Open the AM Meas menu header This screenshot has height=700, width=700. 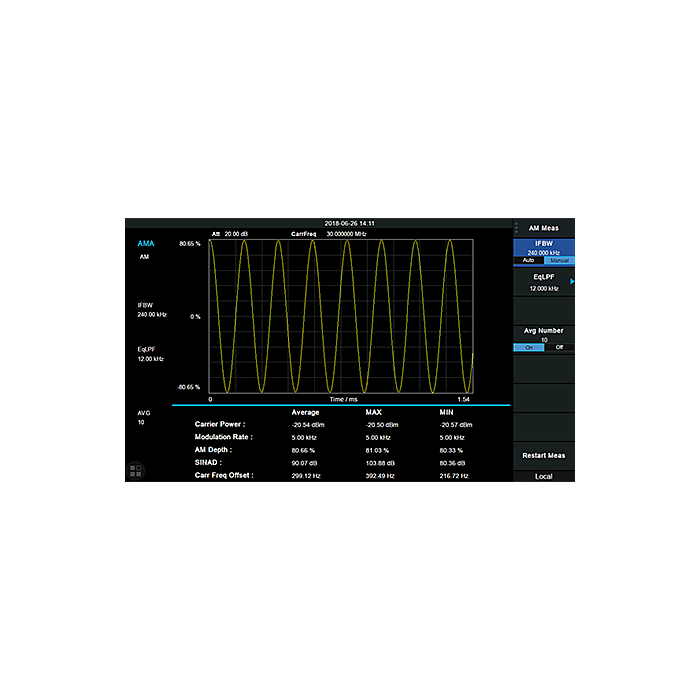point(543,228)
